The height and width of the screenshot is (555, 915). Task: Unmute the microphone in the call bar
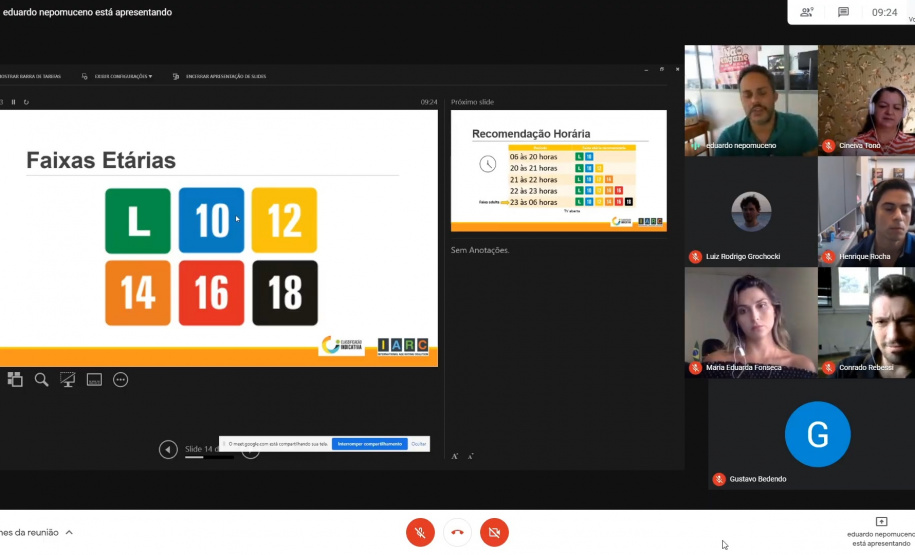click(420, 532)
